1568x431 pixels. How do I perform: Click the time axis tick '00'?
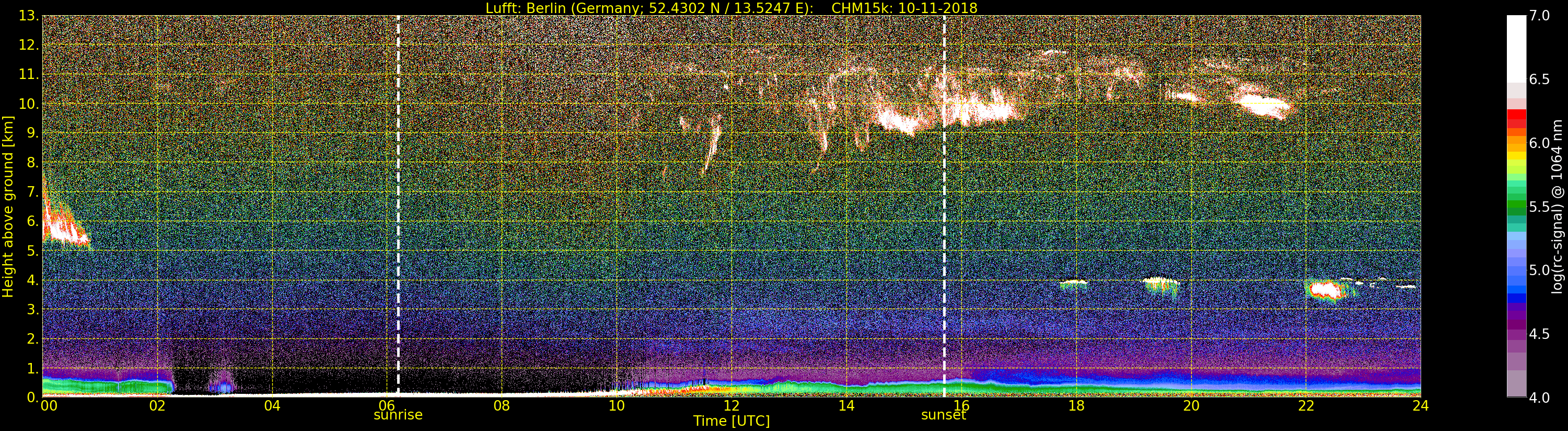[x=49, y=406]
